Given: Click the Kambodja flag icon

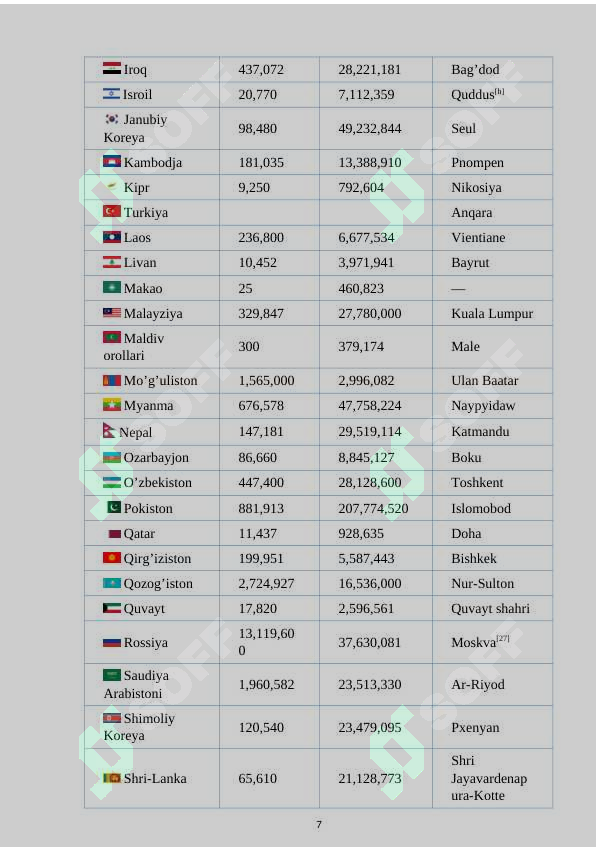Looking at the screenshot, I should pyautogui.click(x=112, y=161).
